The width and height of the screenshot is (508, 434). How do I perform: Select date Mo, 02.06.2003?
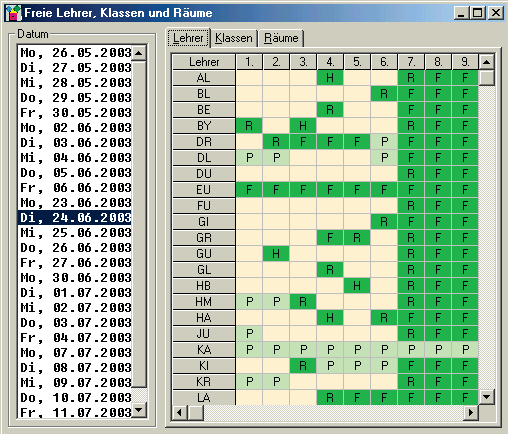[75, 128]
